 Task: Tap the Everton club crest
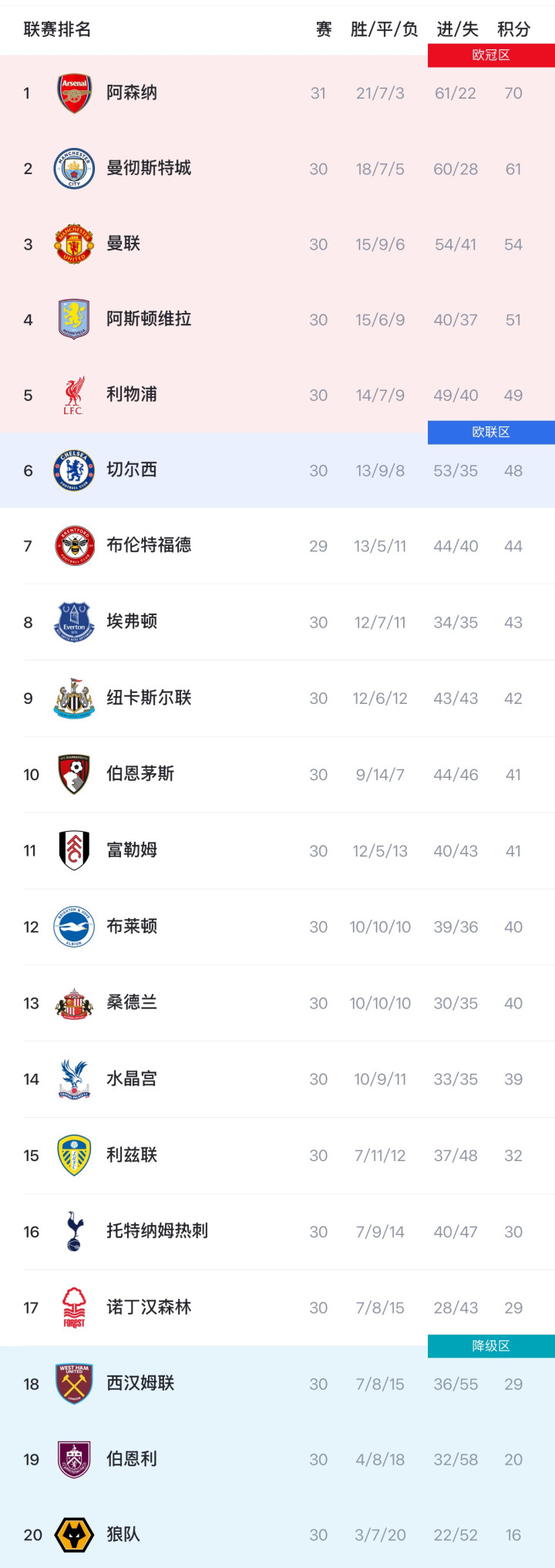[x=74, y=622]
